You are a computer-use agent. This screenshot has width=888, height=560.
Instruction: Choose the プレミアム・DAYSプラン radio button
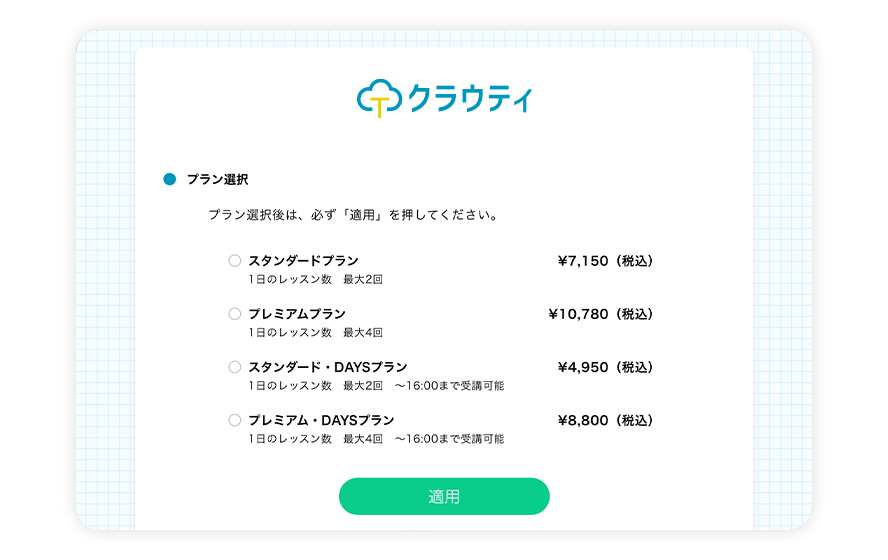pyautogui.click(x=235, y=420)
